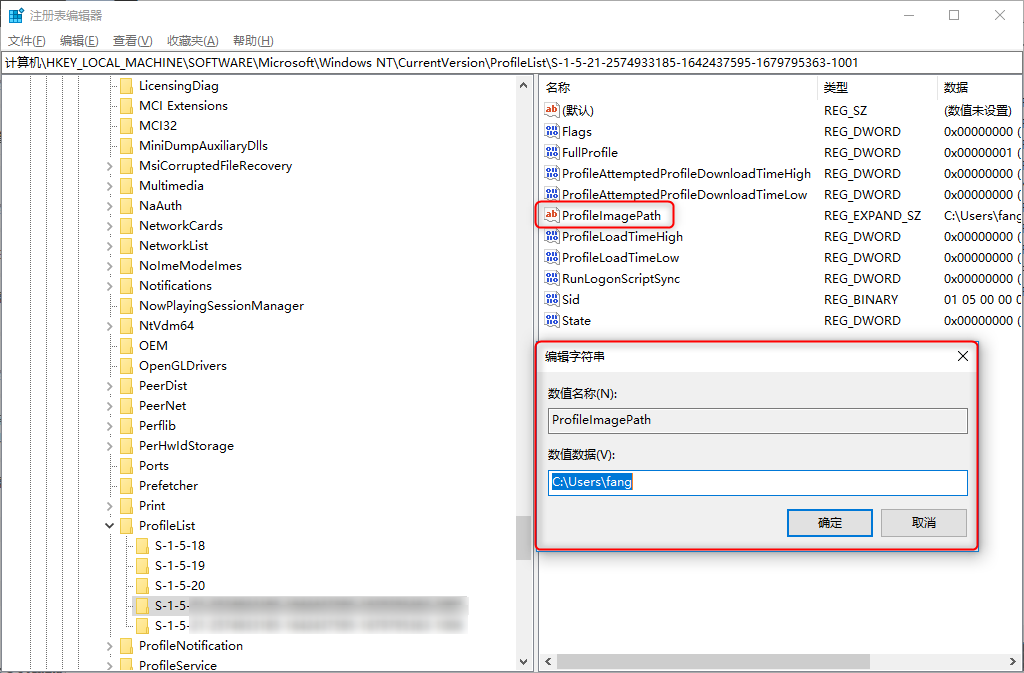Click the S-1-5-18 folder icon

(x=142, y=546)
